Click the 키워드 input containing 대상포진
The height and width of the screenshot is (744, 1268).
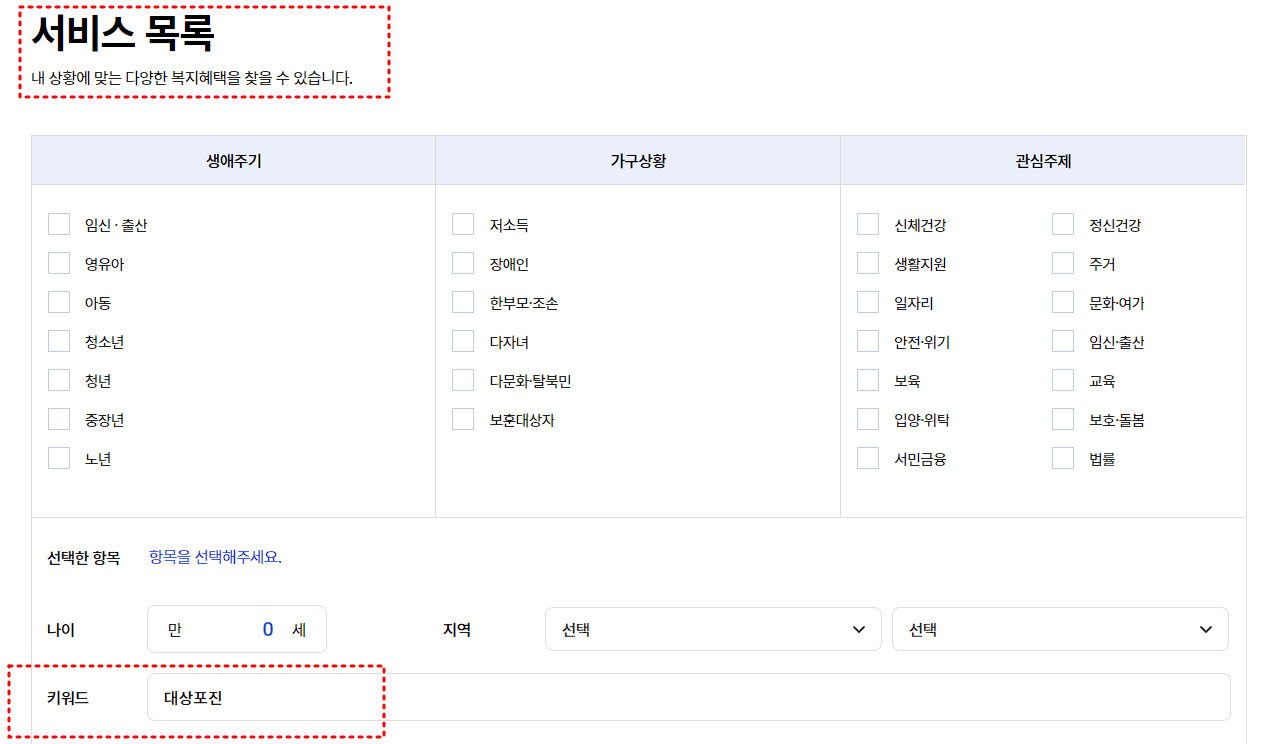coord(689,697)
